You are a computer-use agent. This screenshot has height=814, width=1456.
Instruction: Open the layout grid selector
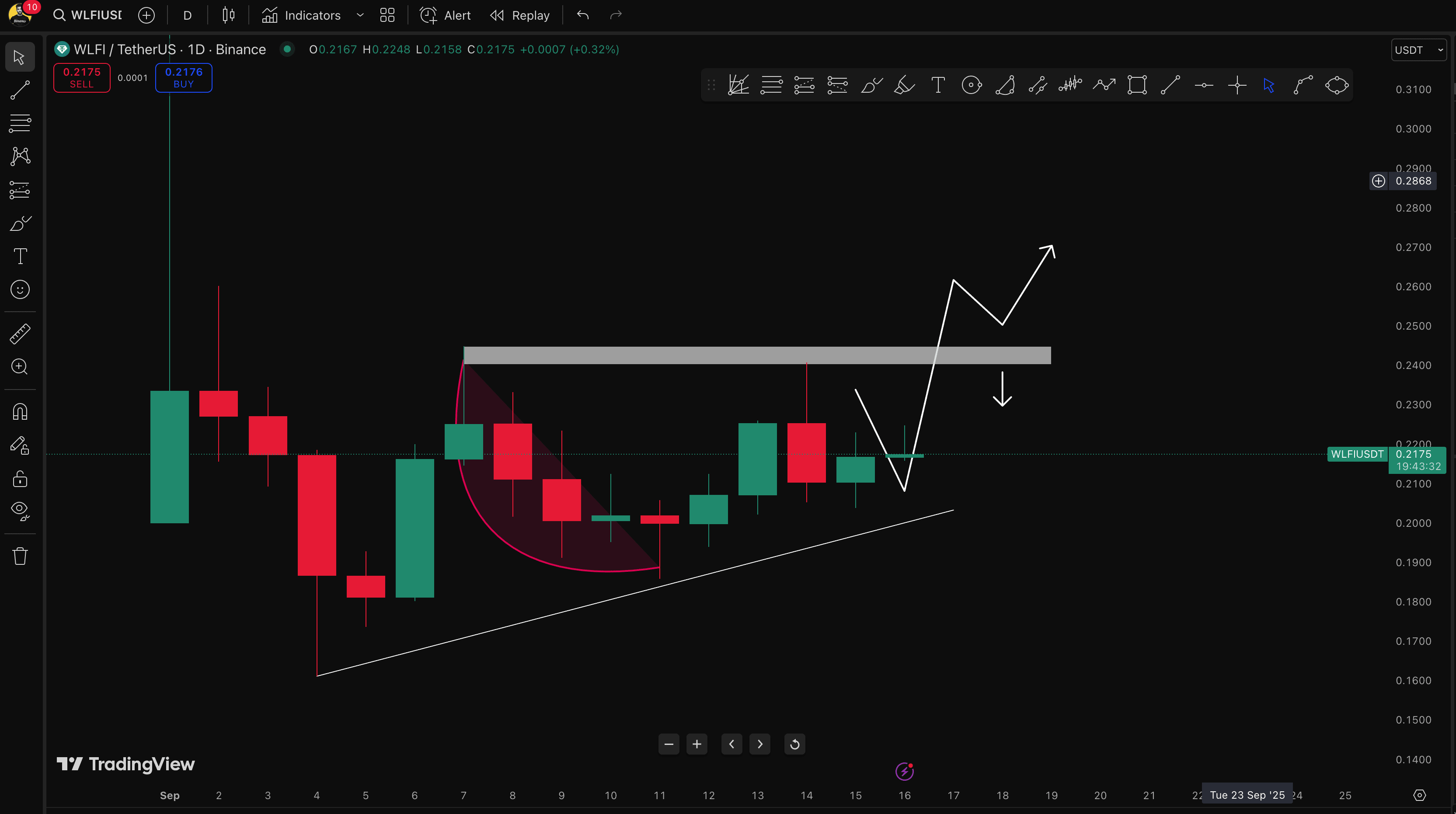tap(387, 15)
